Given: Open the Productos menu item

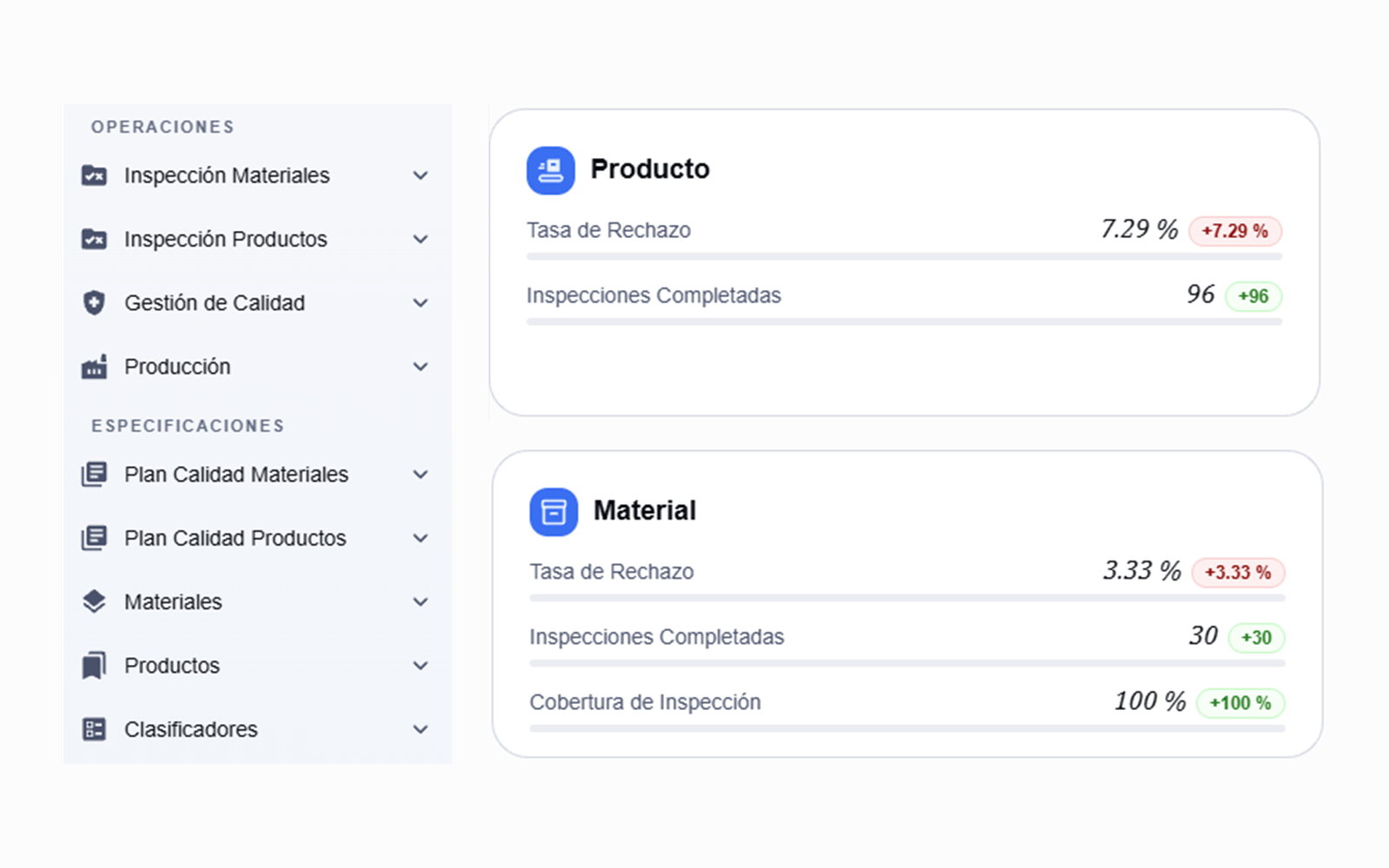Looking at the screenshot, I should [x=257, y=666].
